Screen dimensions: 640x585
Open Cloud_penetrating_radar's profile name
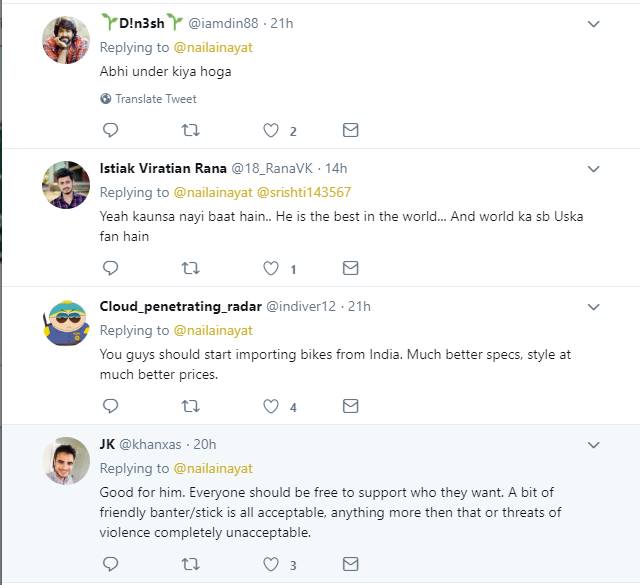(179, 305)
